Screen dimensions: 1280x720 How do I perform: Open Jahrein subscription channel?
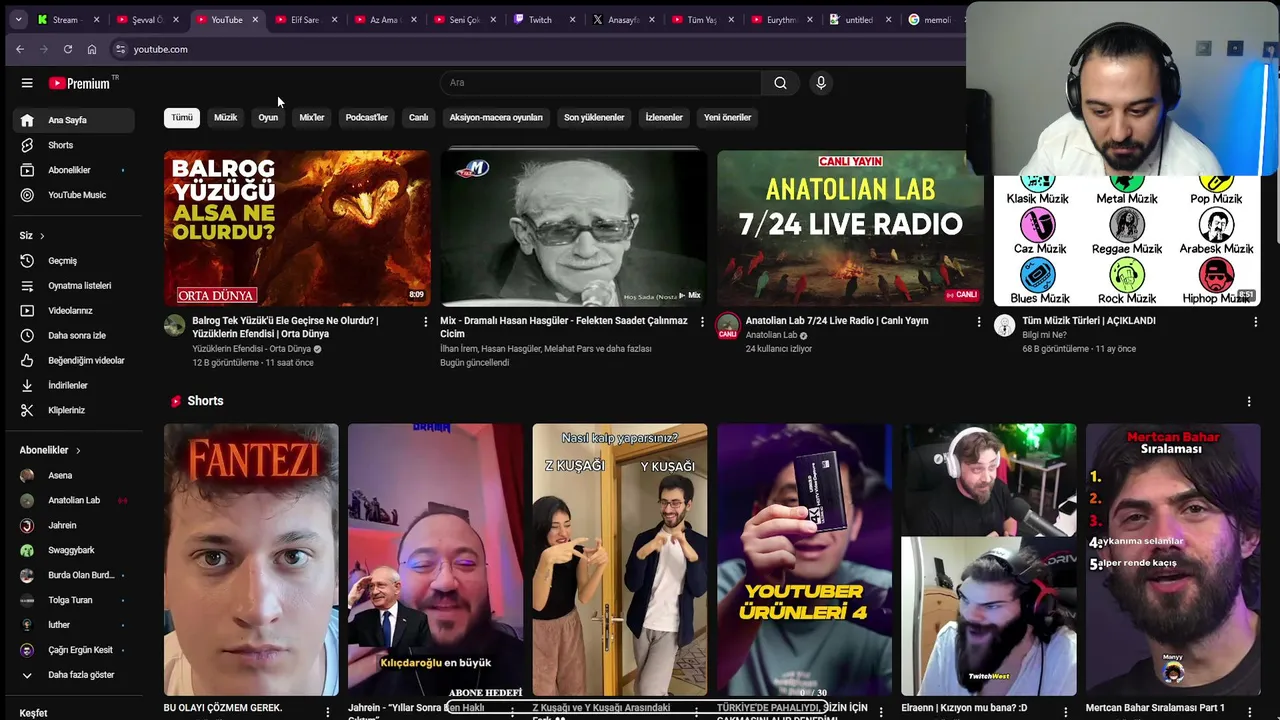pos(74,526)
